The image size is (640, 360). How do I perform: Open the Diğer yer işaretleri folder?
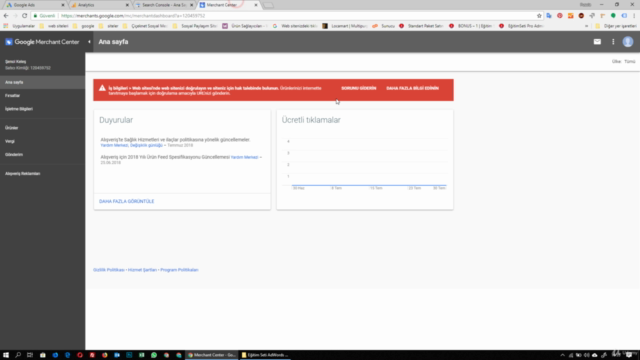click(616, 26)
